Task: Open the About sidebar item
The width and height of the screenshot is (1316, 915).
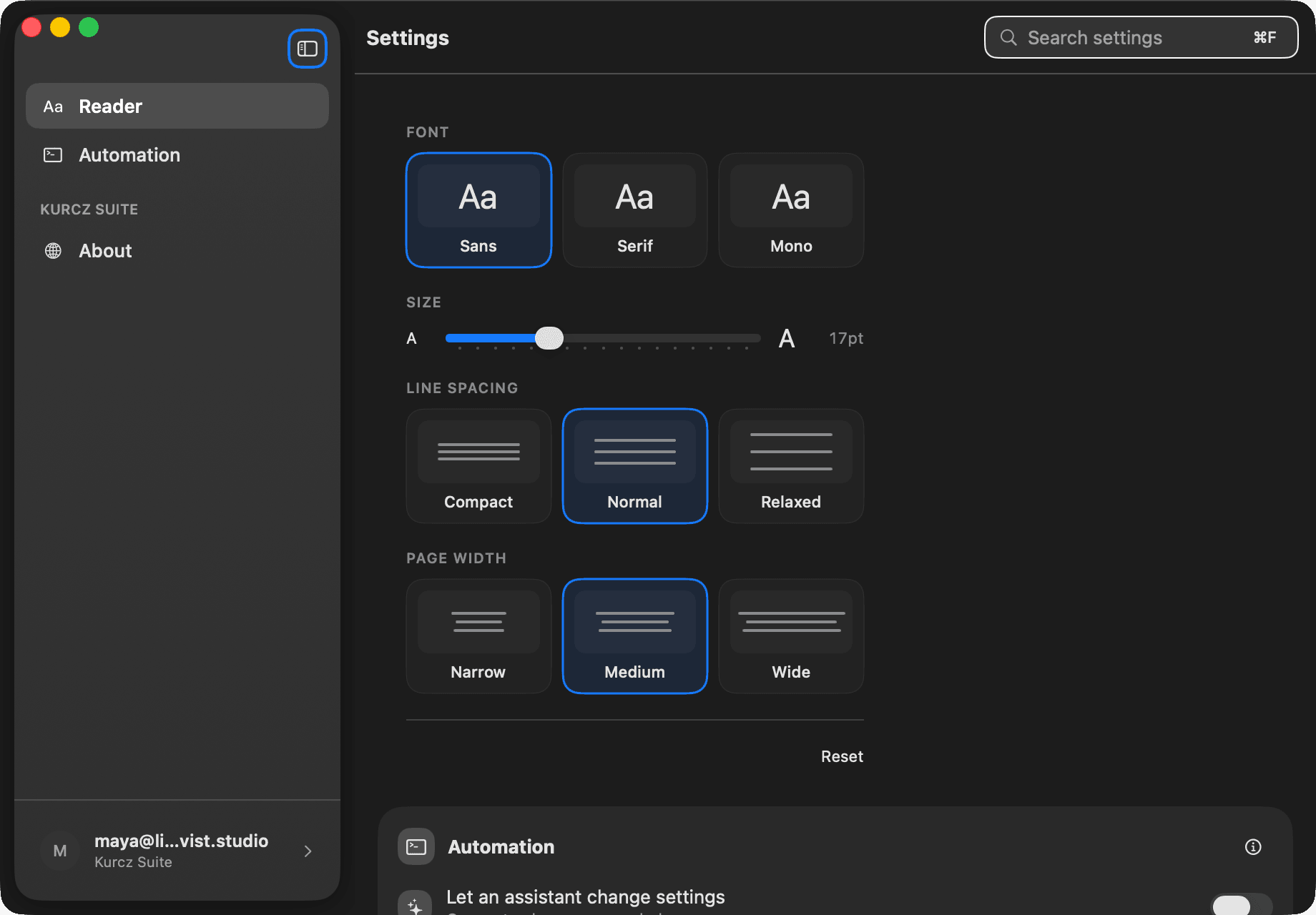Action: pyautogui.click(x=177, y=251)
